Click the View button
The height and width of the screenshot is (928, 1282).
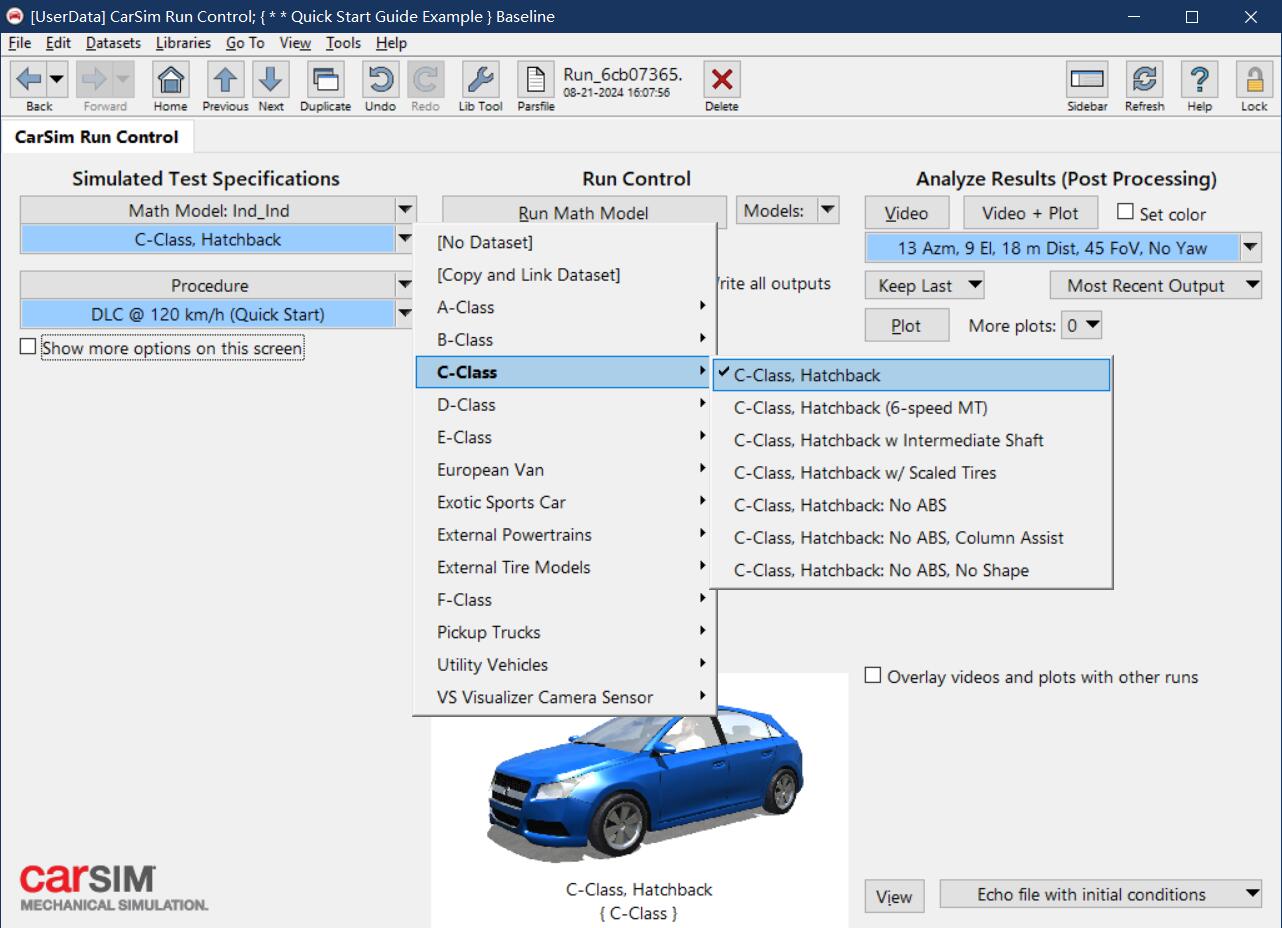(894, 896)
